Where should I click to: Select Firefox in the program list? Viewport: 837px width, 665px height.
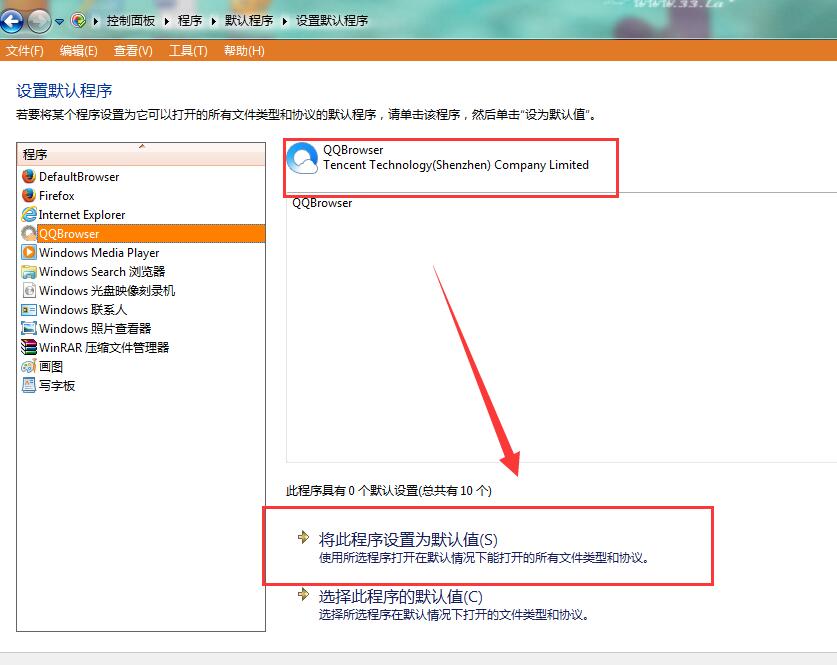click(x=57, y=196)
